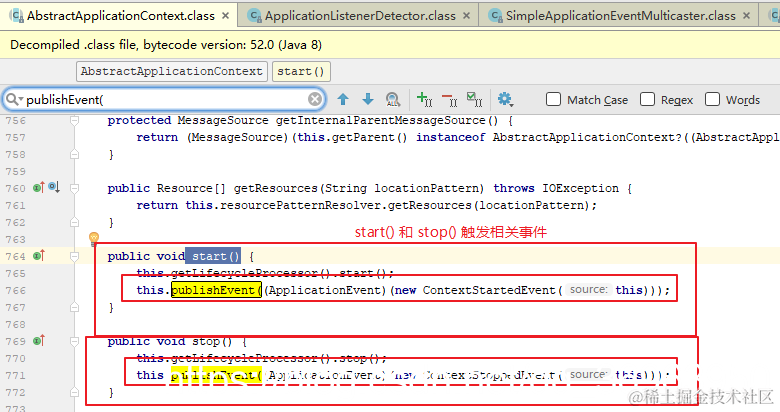This screenshot has height=412, width=780.
Task: Click line number 771 in gutter
Action: 15,375
